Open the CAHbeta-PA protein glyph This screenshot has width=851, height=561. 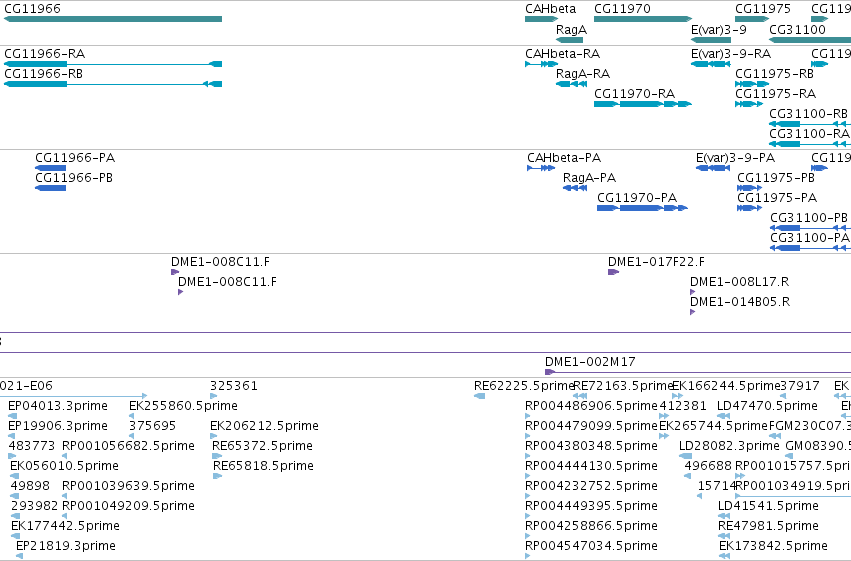541,168
